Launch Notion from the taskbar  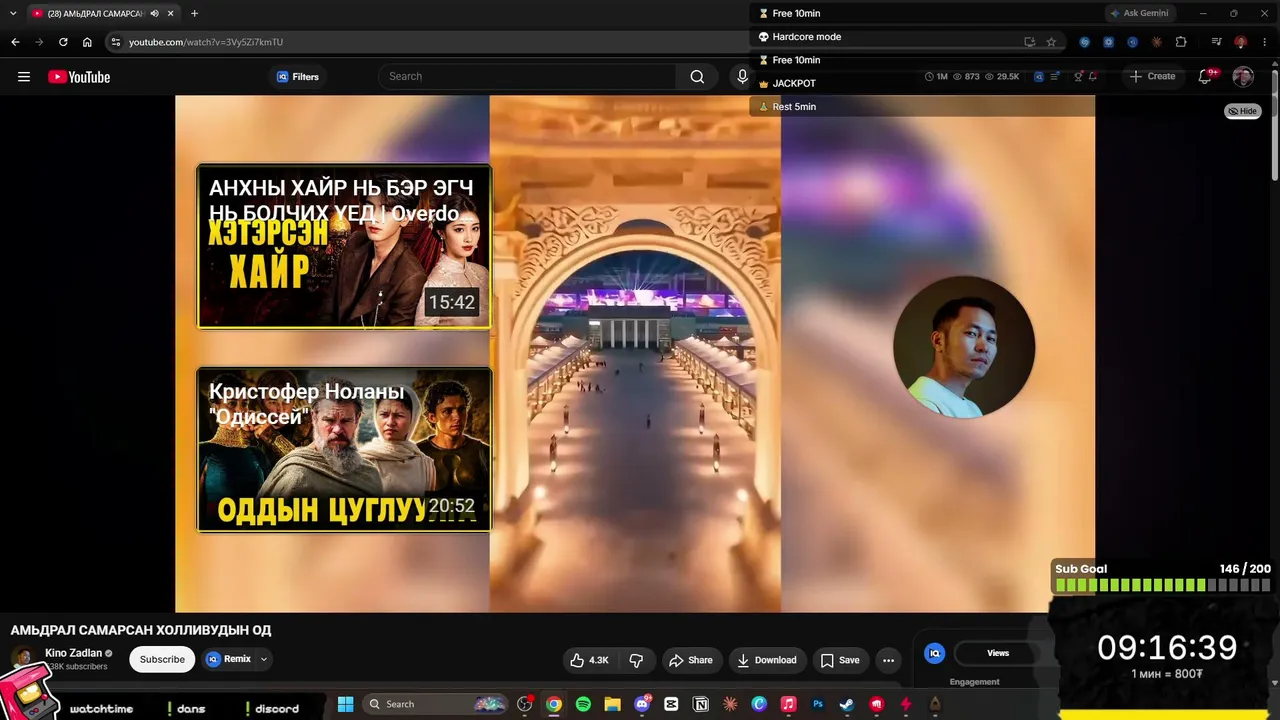coord(701,704)
